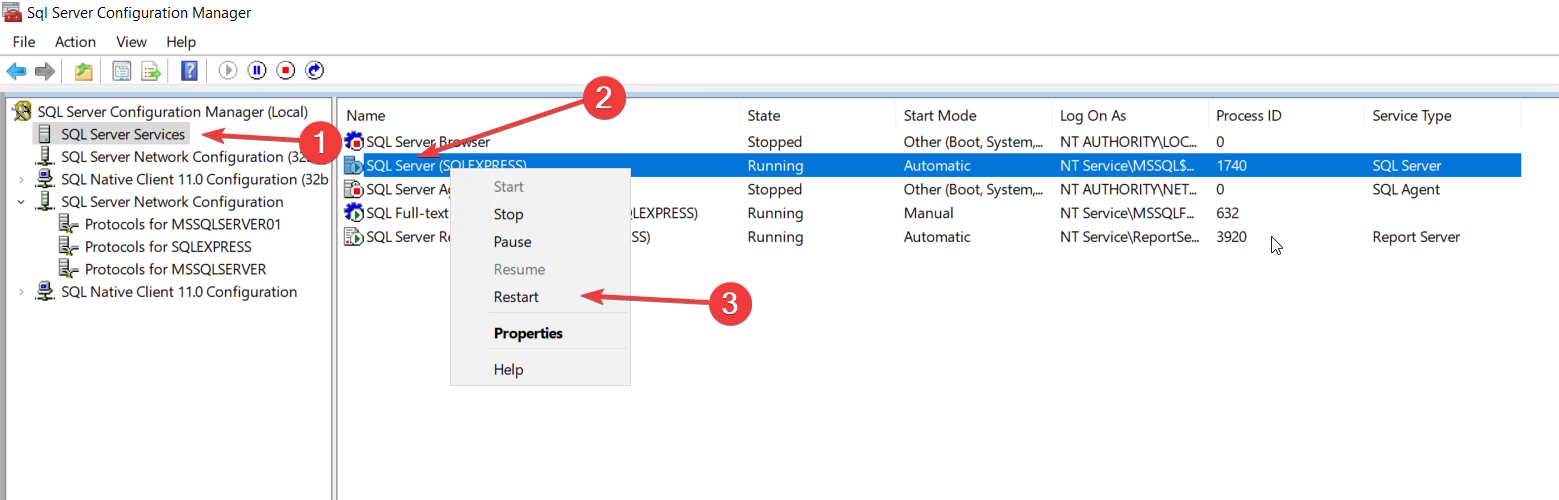Click the Stop Service toolbar icon
This screenshot has width=1559, height=500.
tap(286, 70)
